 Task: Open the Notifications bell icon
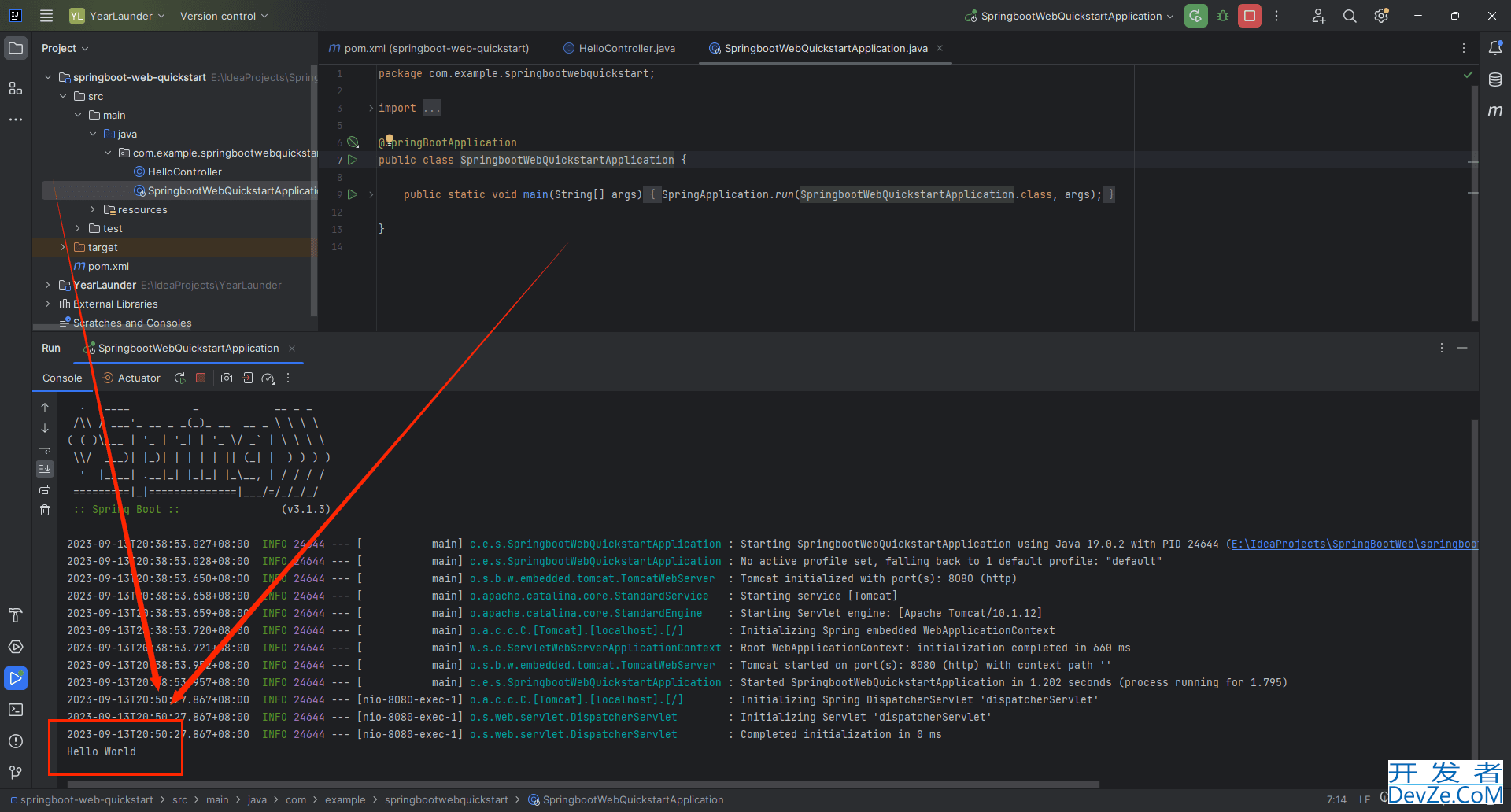coord(1495,48)
